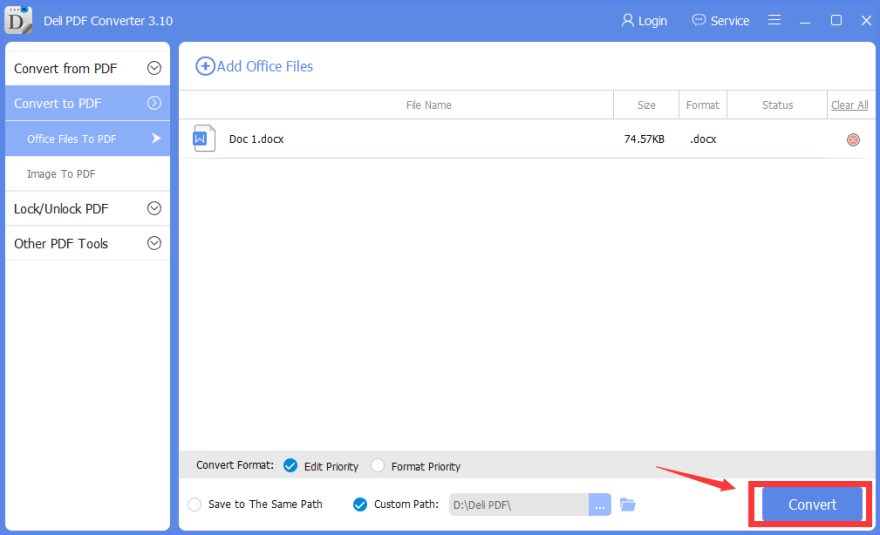
Task: Select the Doc 1.docx file name
Action: click(256, 139)
